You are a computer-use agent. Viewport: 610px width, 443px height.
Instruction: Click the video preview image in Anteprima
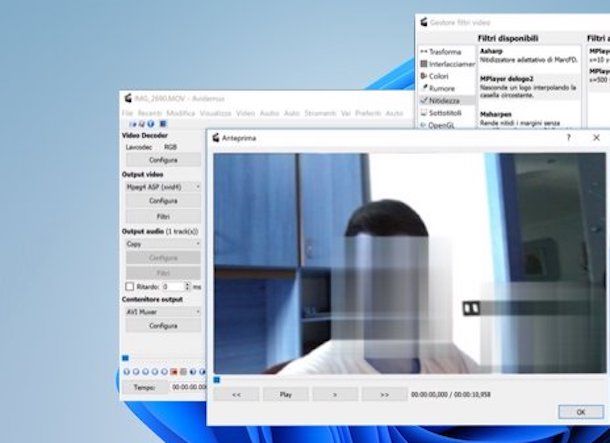pyautogui.click(x=409, y=263)
